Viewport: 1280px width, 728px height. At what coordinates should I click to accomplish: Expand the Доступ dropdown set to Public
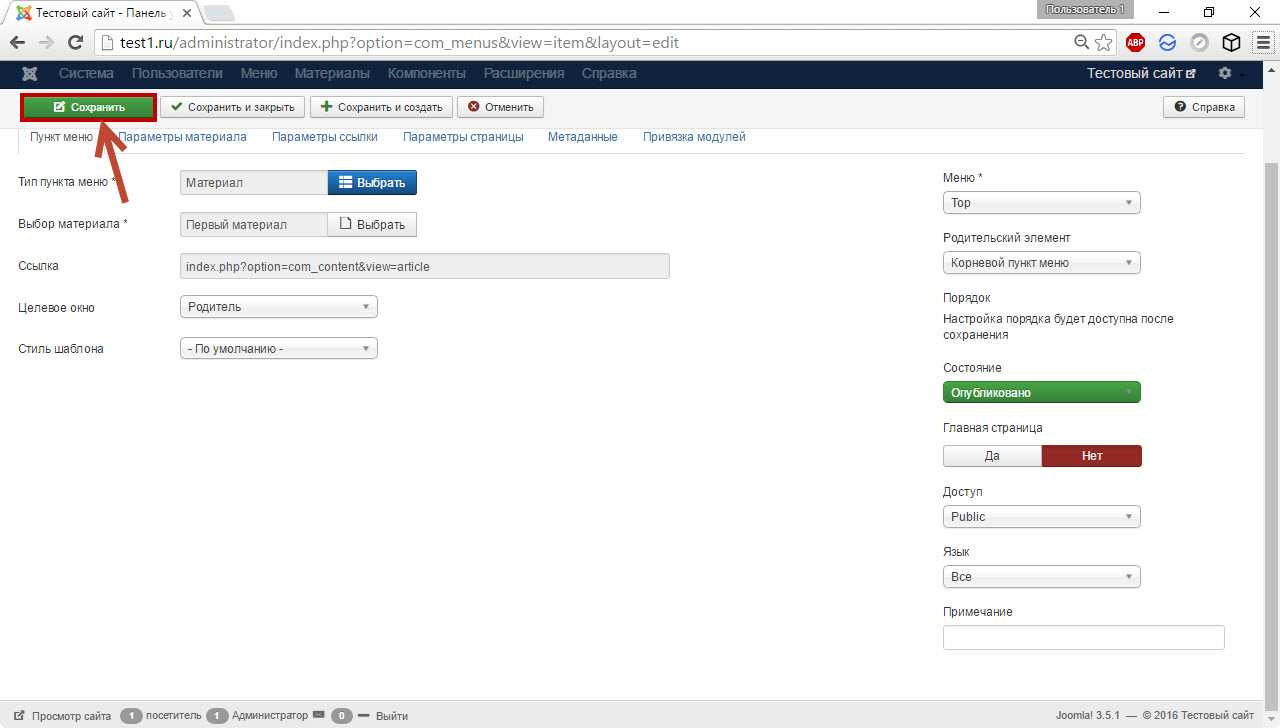(1041, 517)
